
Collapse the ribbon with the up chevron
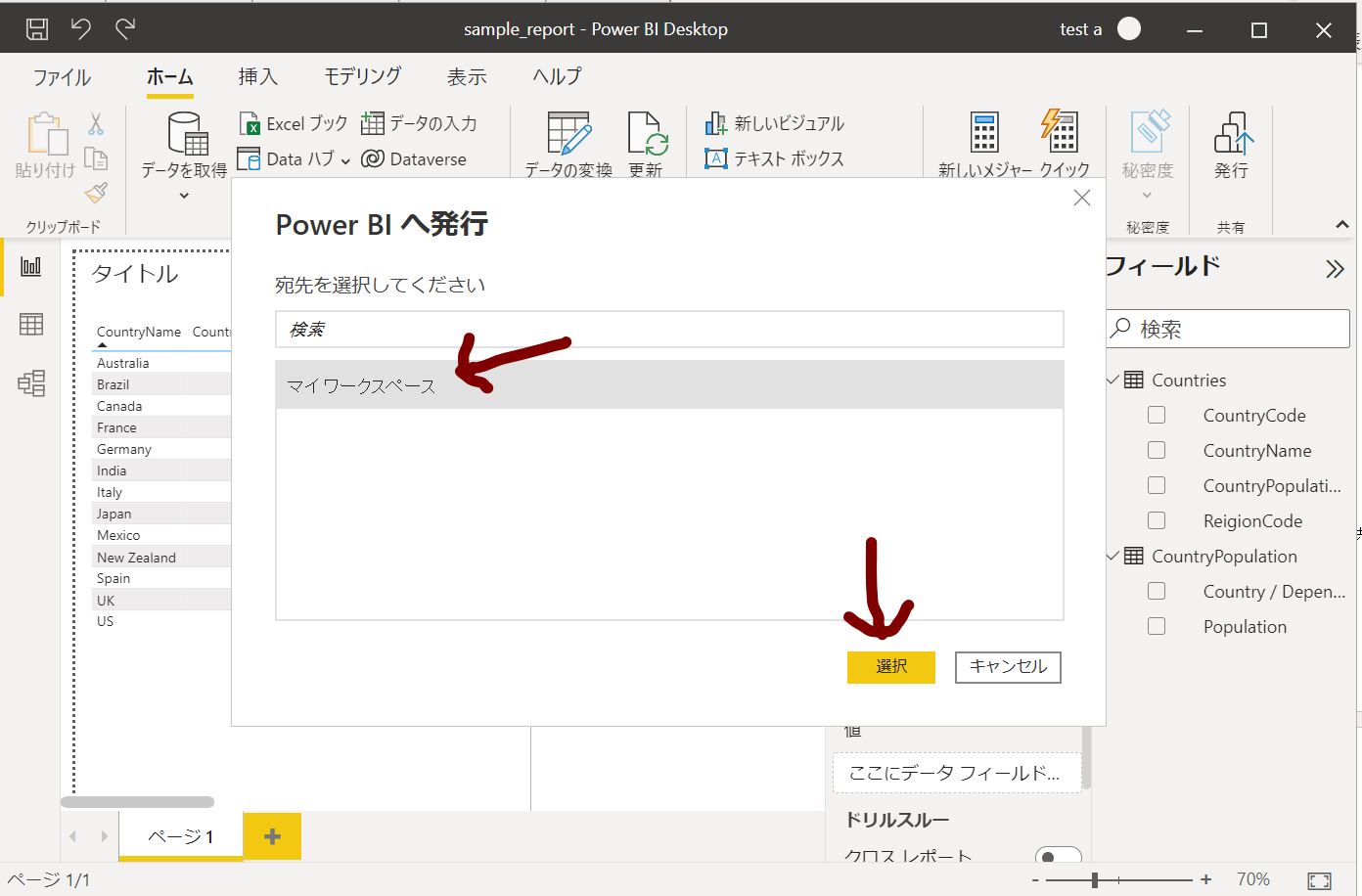[1341, 225]
